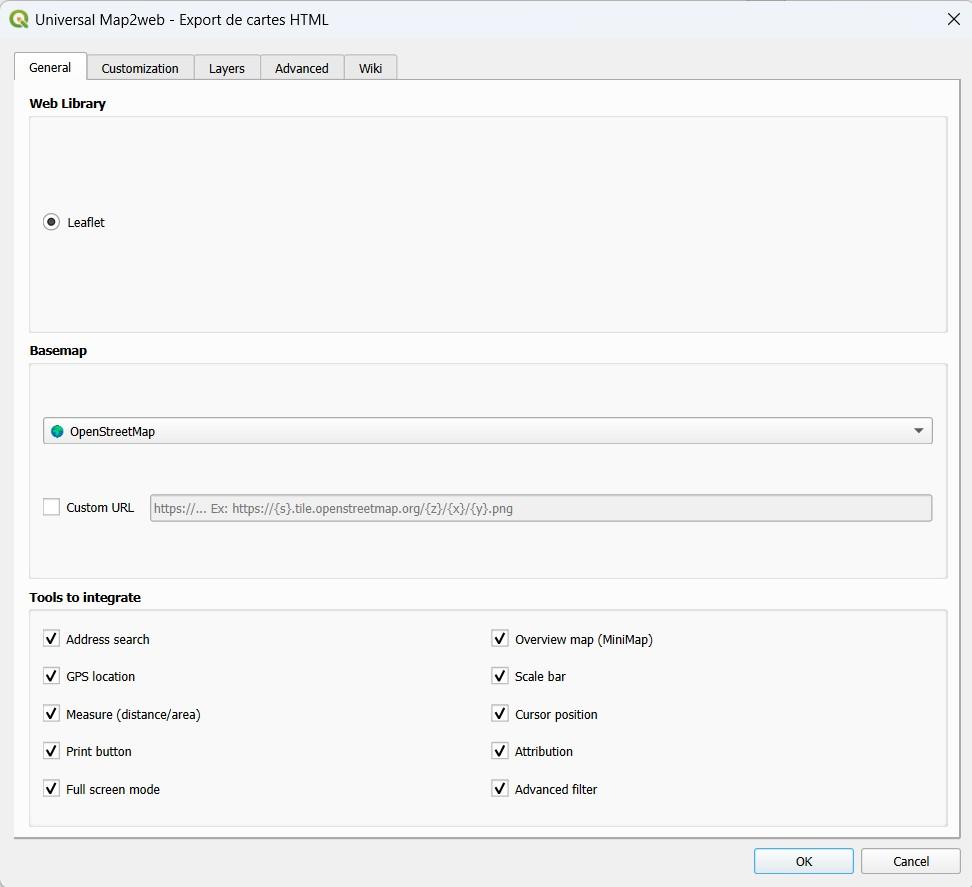Open the Basemap dropdown arrow

(x=918, y=431)
